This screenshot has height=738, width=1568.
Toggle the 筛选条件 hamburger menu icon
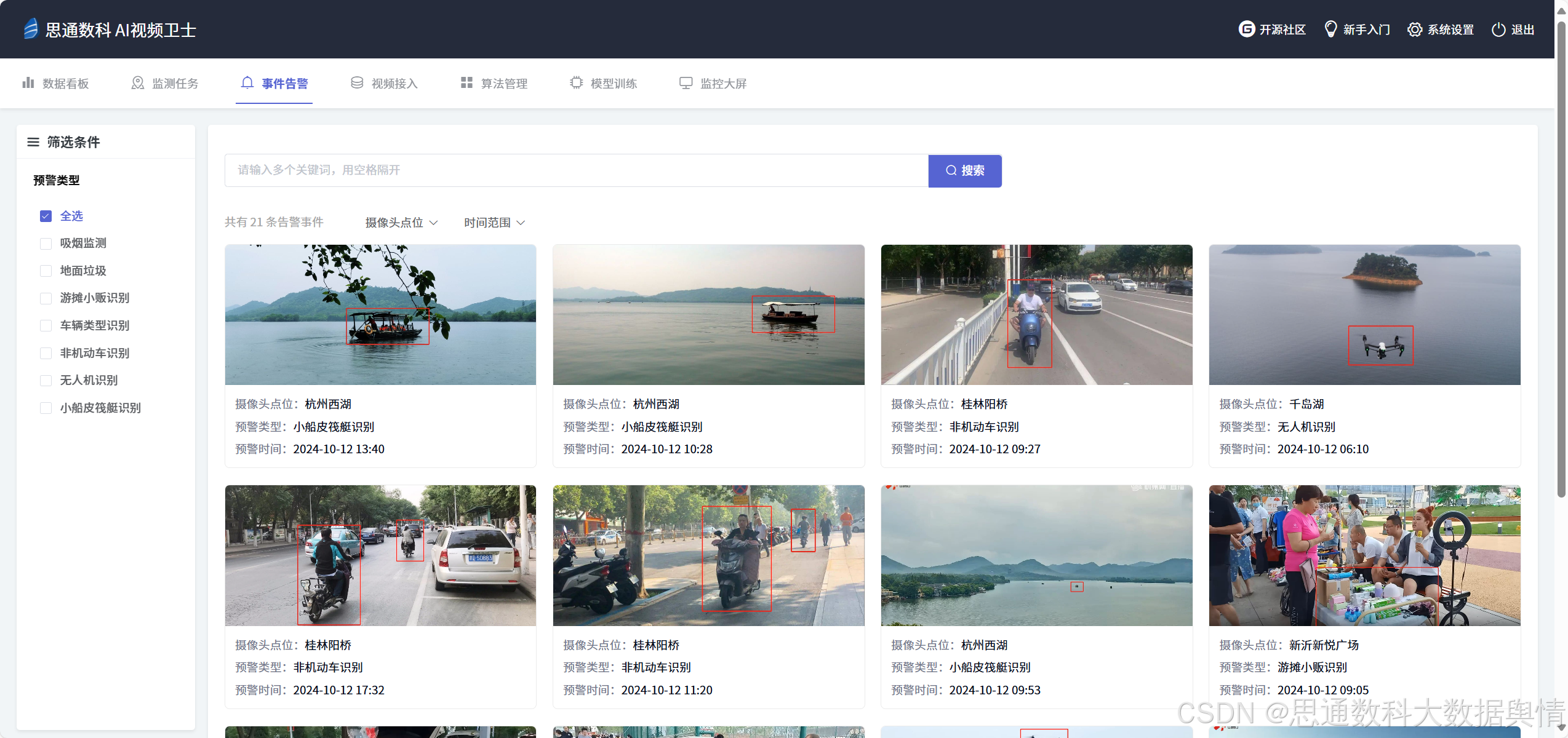33,142
